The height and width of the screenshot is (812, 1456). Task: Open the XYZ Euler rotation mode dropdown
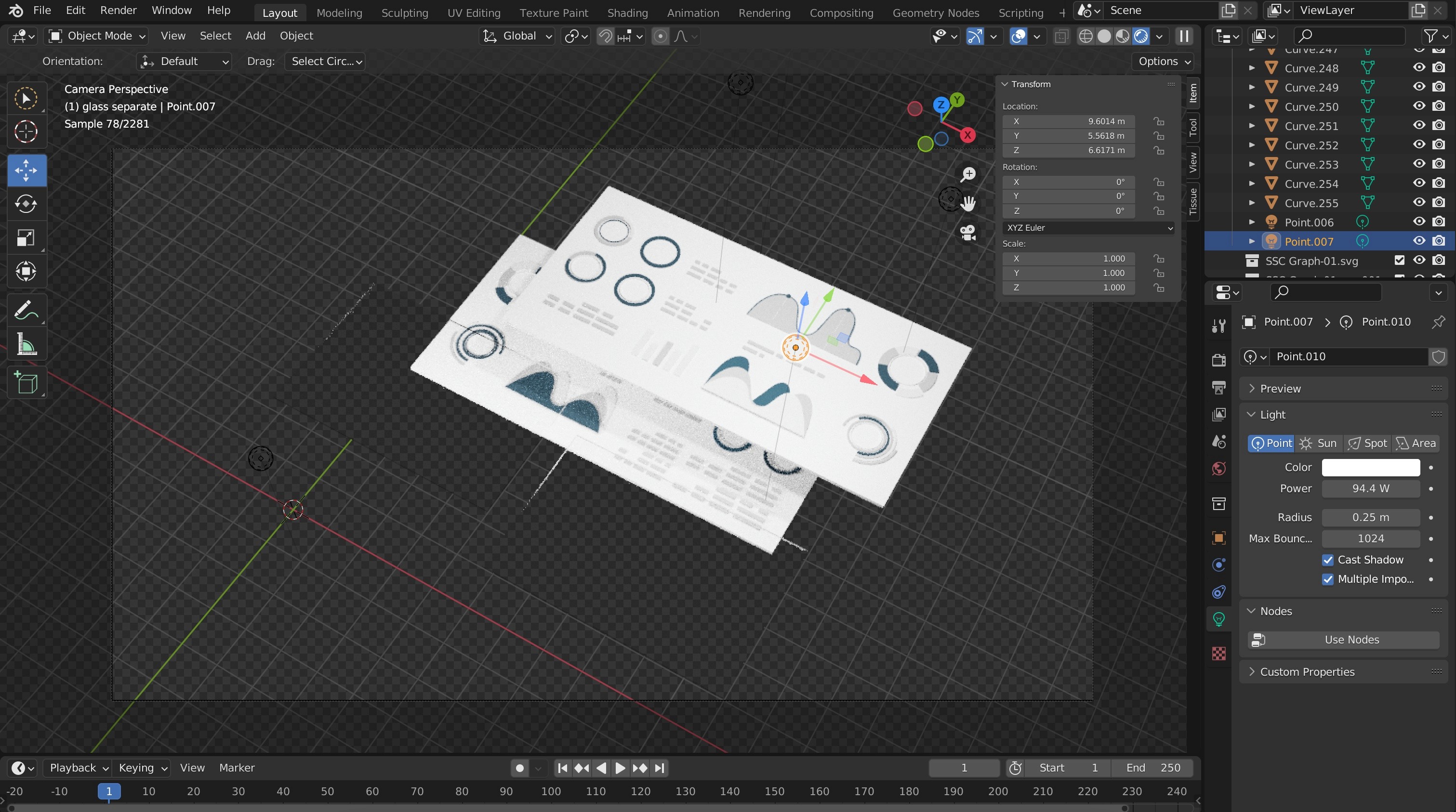tap(1088, 228)
